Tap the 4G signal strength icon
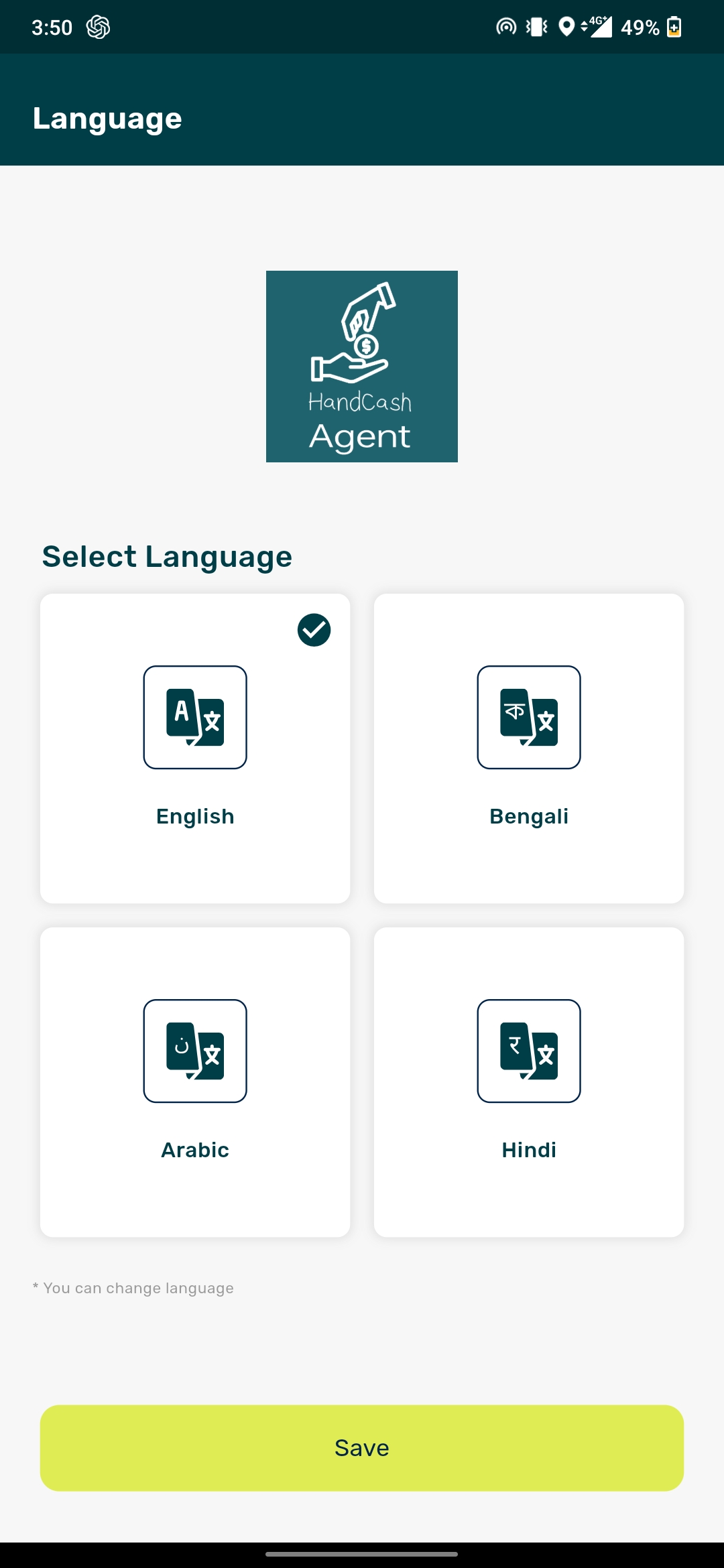The height and width of the screenshot is (1568, 724). [x=597, y=27]
